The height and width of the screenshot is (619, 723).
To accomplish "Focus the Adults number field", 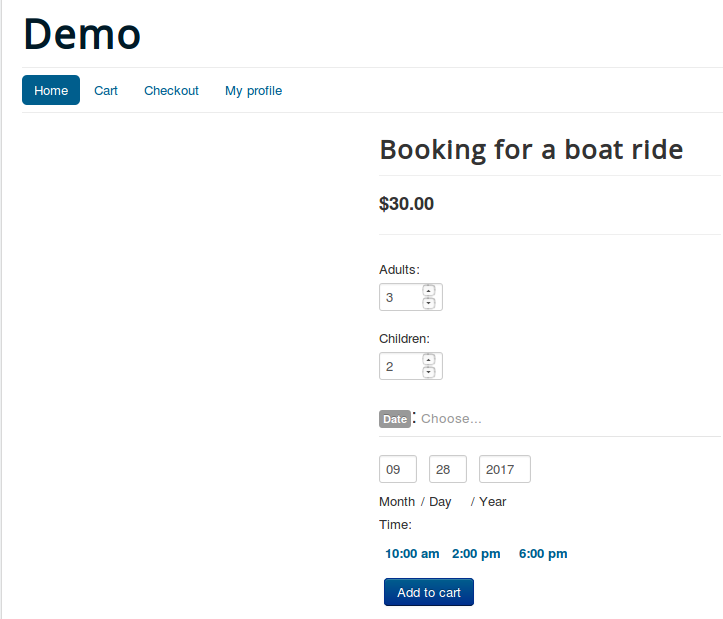I will [x=400, y=297].
